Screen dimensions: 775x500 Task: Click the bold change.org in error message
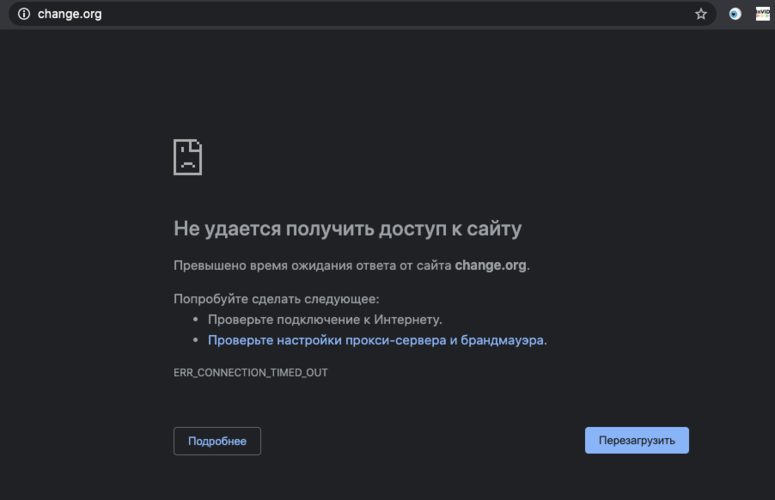click(x=490, y=266)
